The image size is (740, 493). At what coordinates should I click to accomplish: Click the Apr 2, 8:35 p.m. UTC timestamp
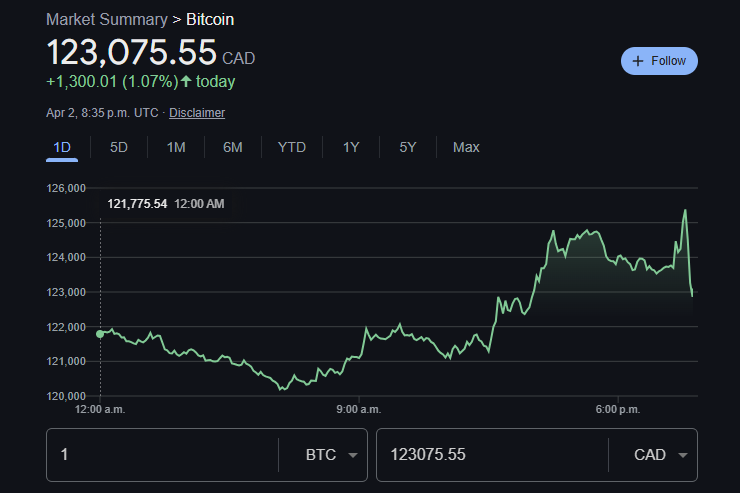[102, 113]
